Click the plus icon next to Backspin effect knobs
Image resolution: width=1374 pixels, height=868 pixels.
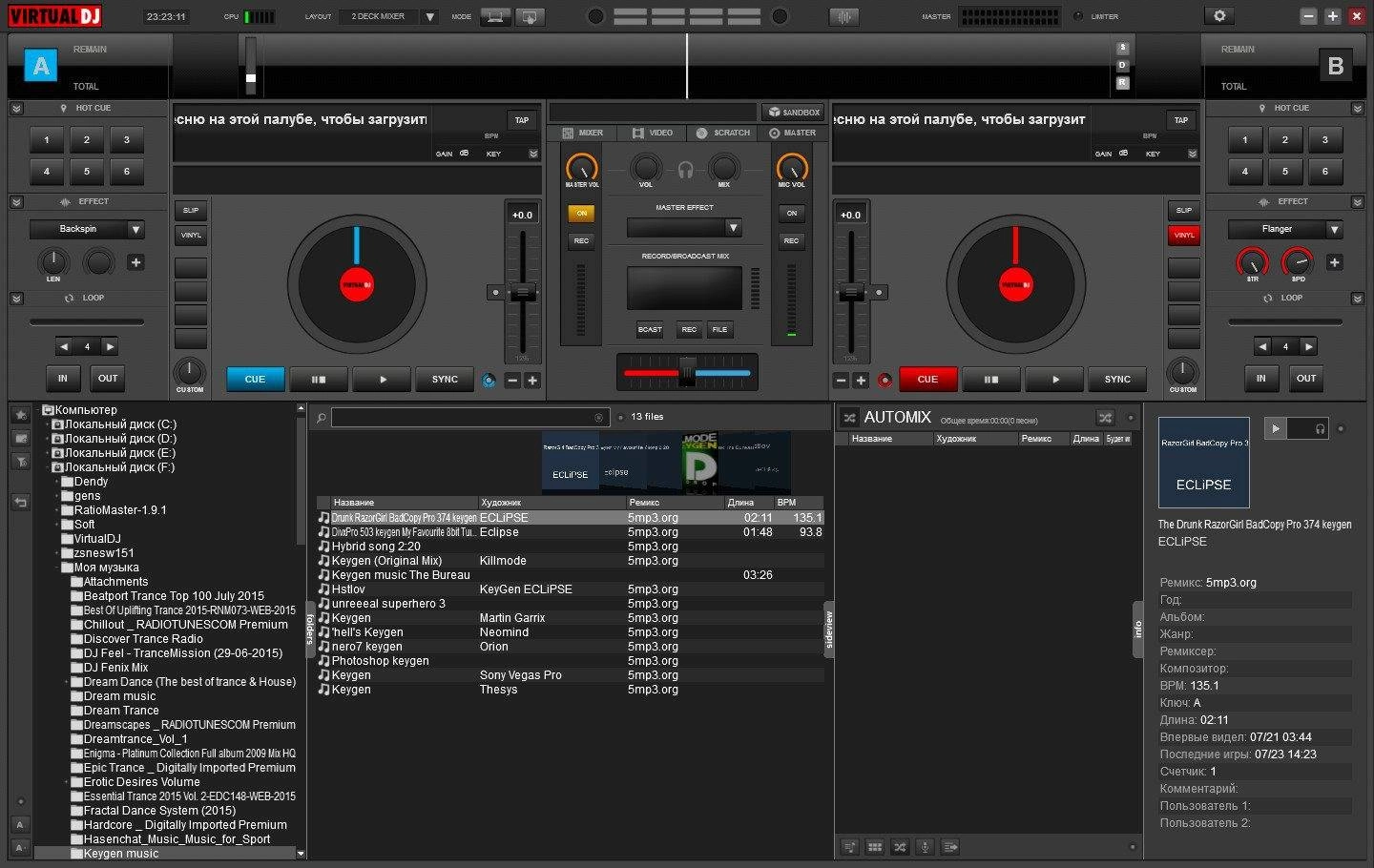(x=135, y=262)
